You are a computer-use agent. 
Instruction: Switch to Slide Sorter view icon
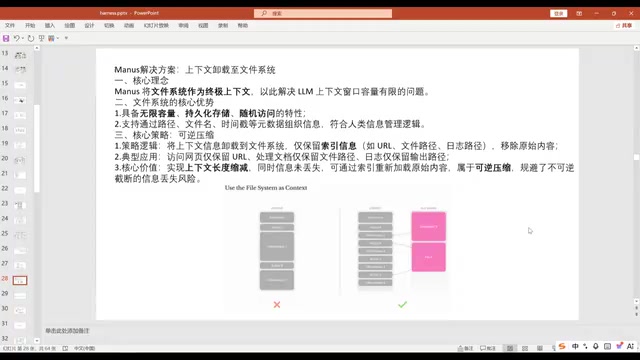pos(525,348)
